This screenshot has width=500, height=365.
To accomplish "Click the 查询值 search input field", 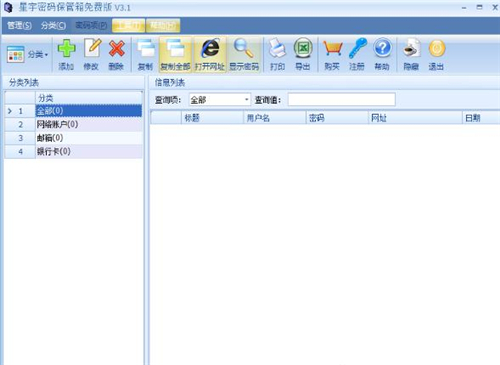I will (342, 99).
